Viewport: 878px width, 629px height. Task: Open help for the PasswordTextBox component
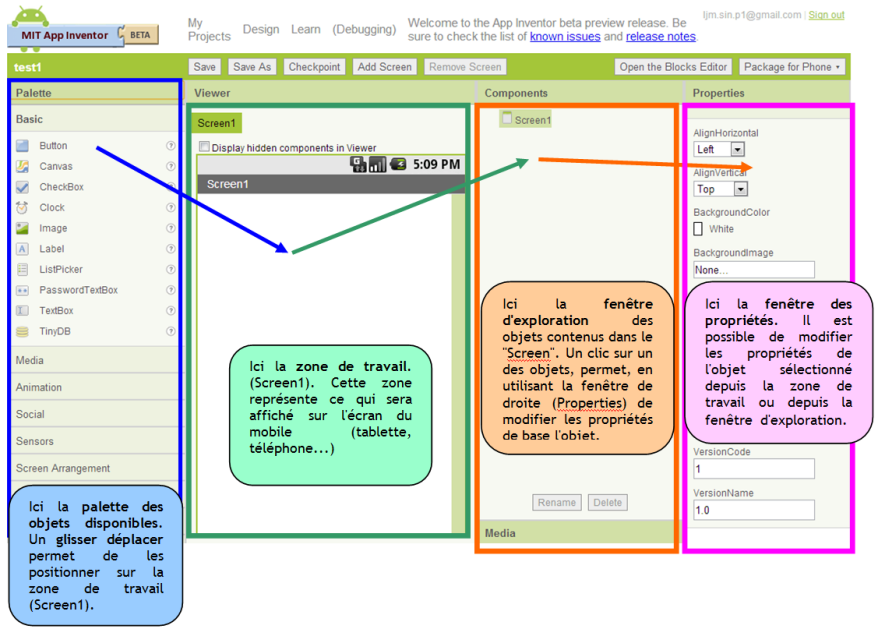point(171,290)
